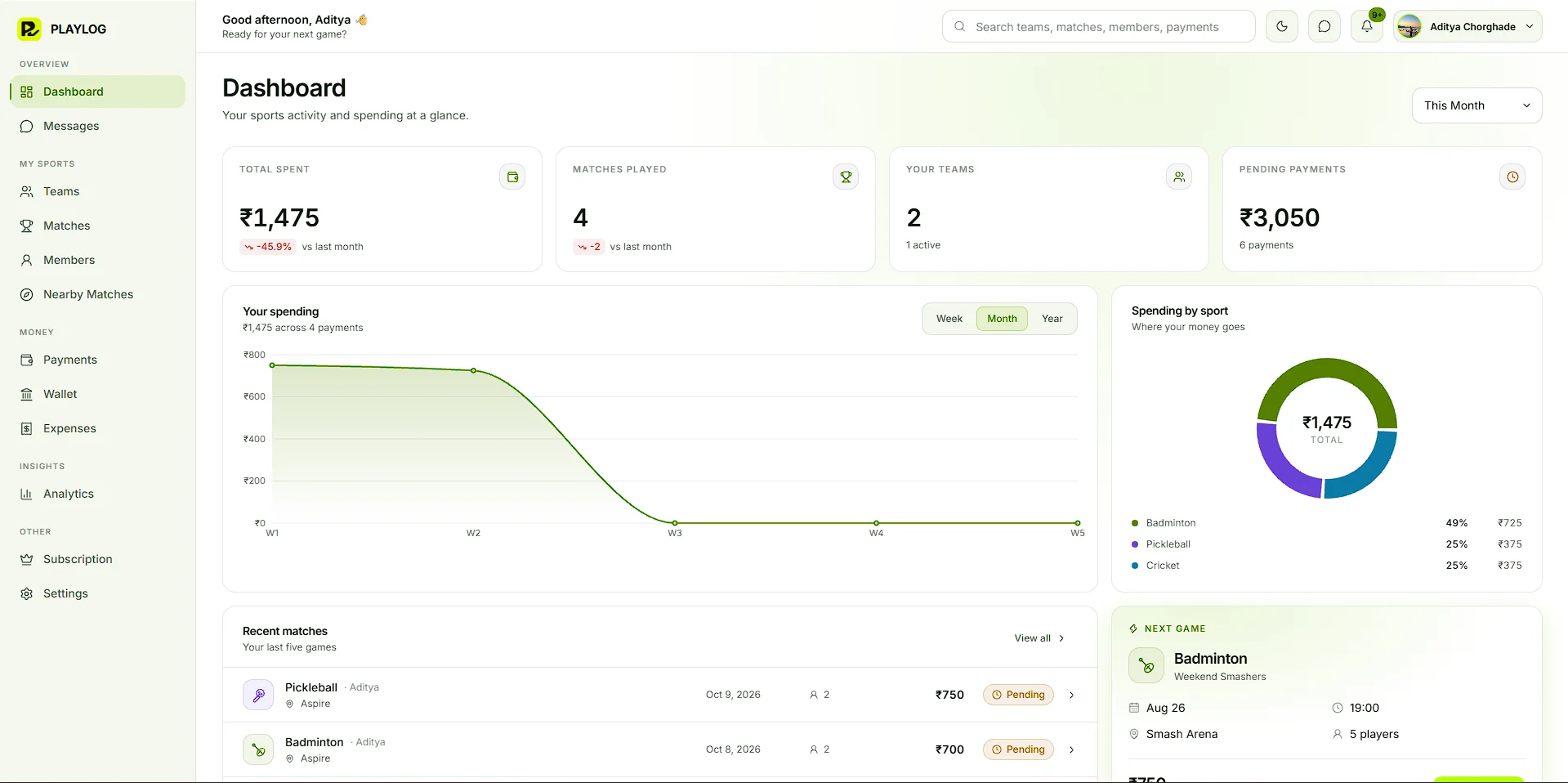Open View all recent matches

1039,638
